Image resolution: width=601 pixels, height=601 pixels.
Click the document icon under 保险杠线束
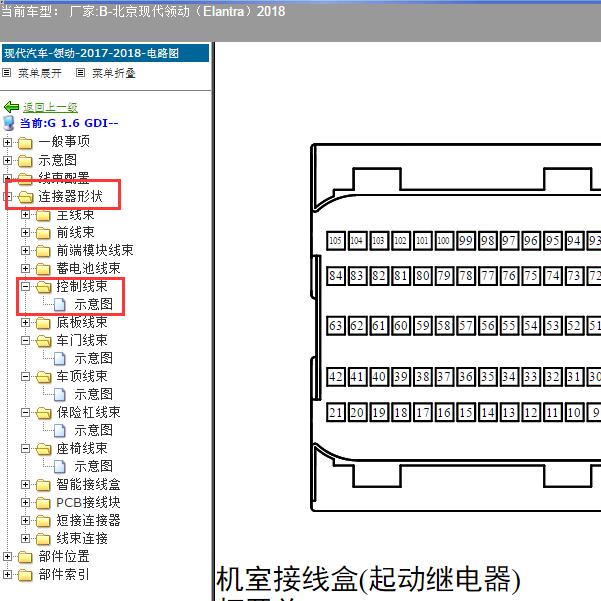59,431
